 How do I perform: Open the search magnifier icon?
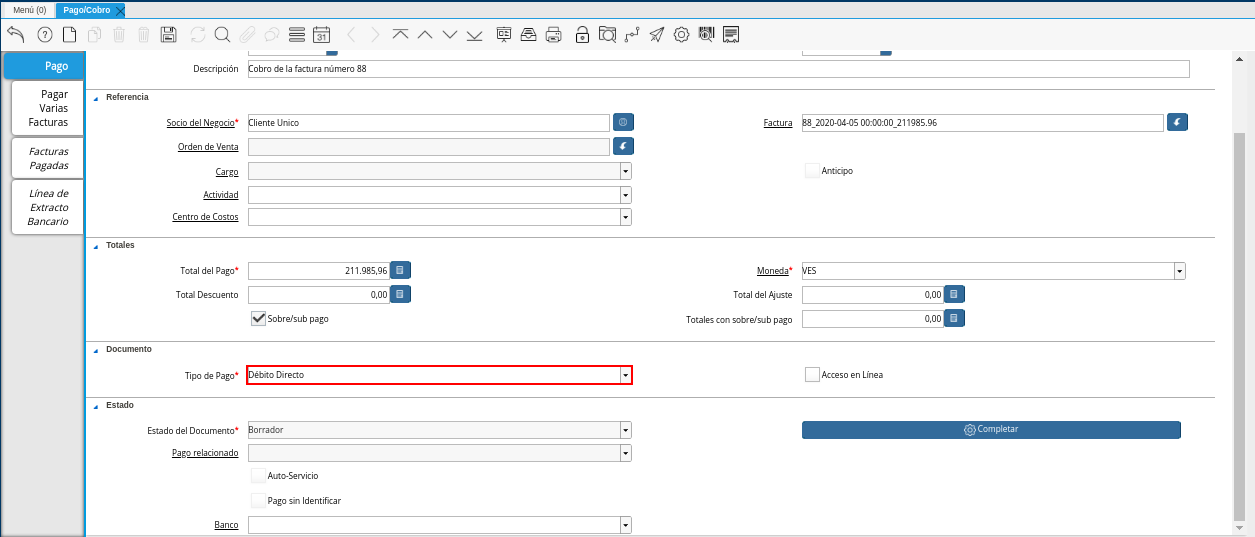pos(222,35)
